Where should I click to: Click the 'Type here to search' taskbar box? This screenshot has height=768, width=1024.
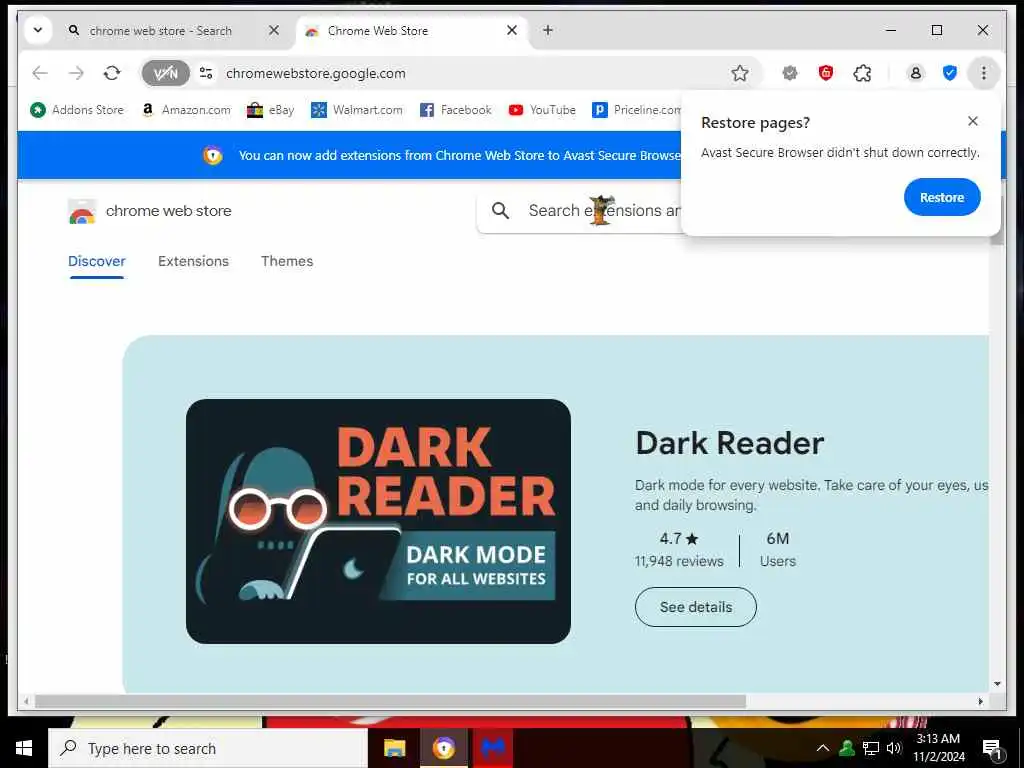(208, 748)
